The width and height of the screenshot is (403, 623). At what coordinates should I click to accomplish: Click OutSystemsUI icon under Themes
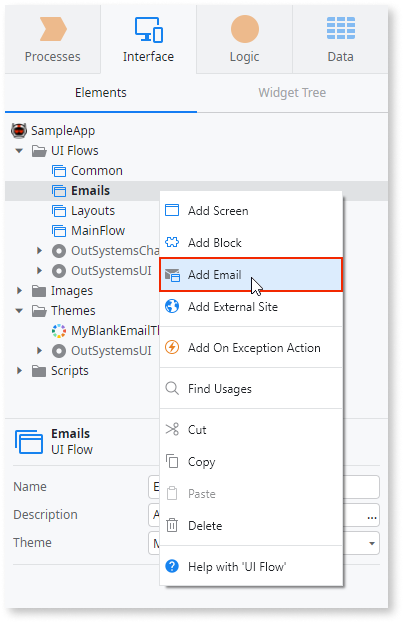[x=59, y=350]
